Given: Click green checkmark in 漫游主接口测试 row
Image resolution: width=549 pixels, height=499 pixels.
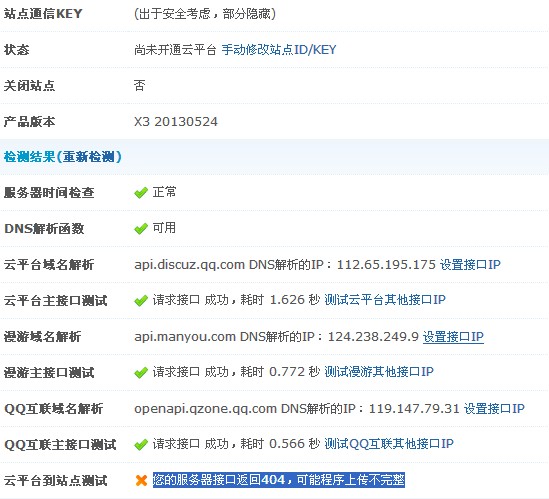Looking at the screenshot, I should [x=141, y=373].
